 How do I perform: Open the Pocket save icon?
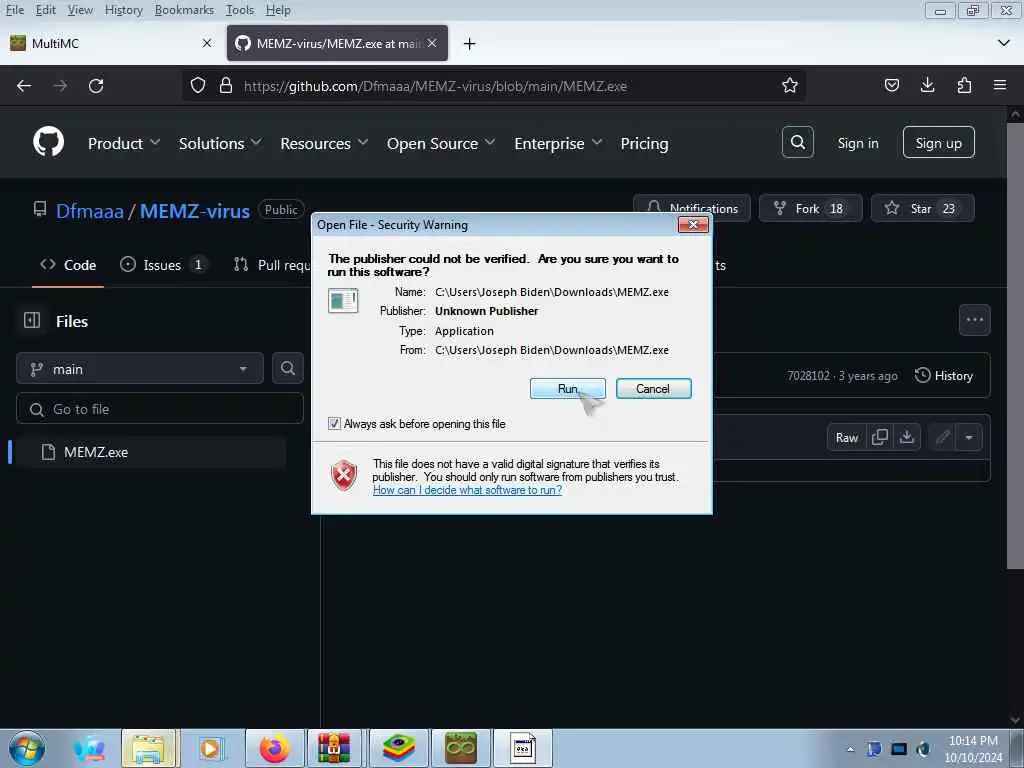(x=891, y=86)
